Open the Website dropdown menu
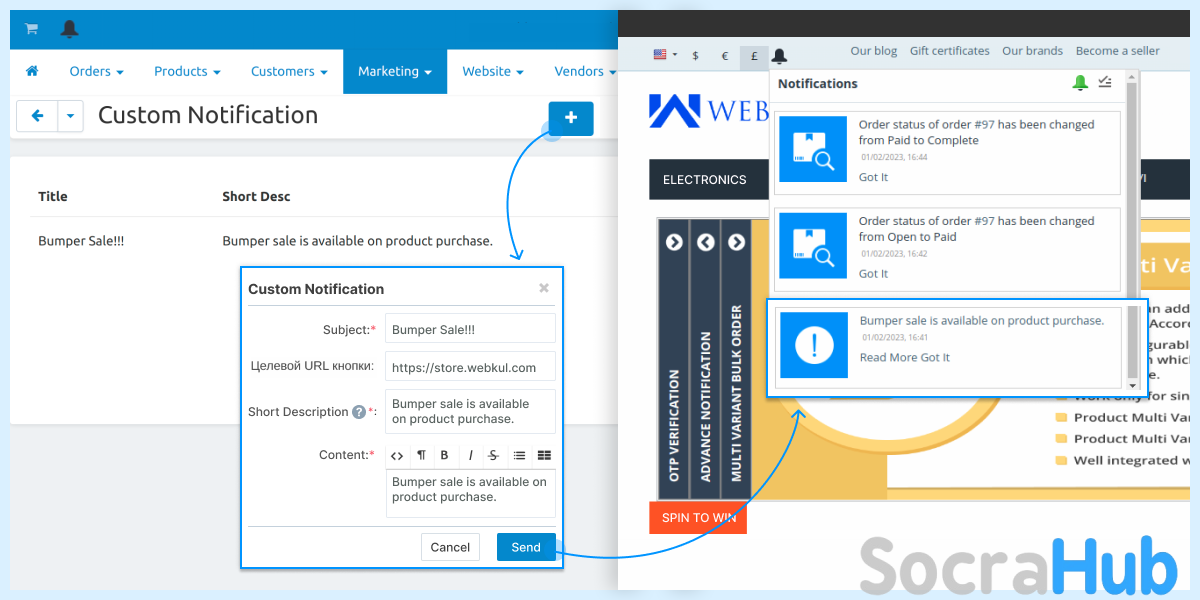 point(493,71)
